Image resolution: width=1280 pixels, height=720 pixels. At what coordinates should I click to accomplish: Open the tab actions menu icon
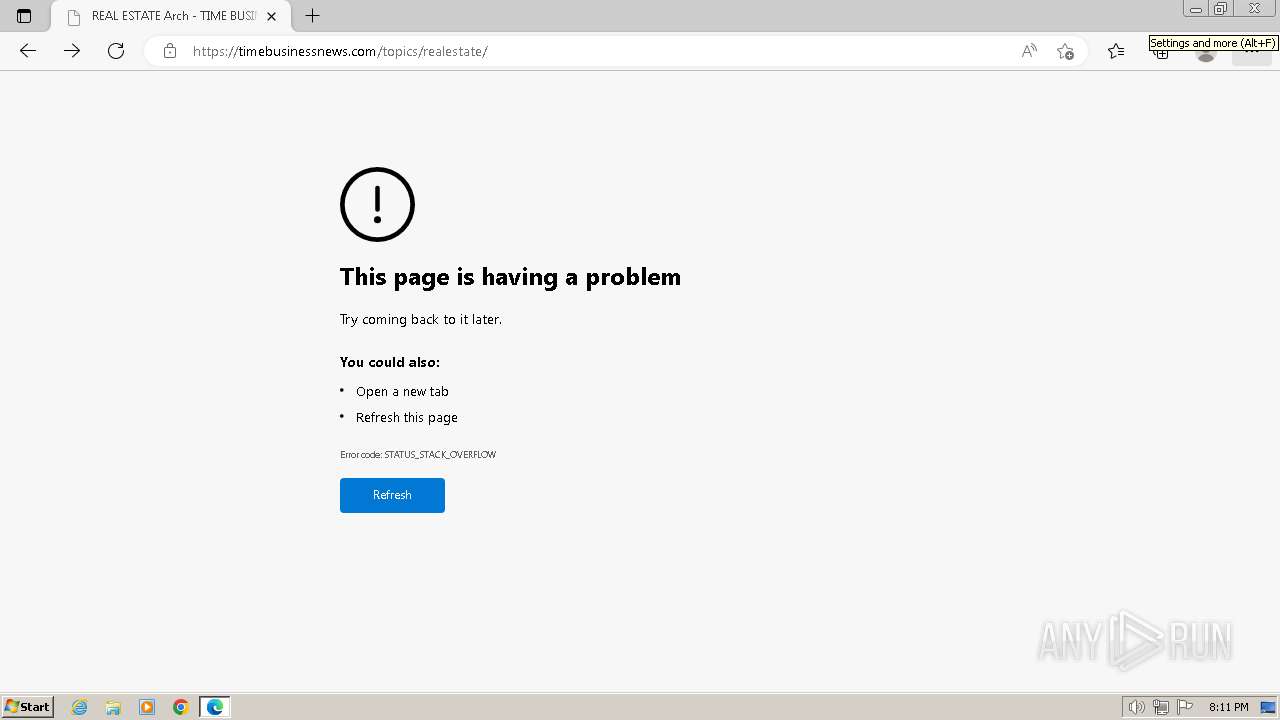[24, 16]
